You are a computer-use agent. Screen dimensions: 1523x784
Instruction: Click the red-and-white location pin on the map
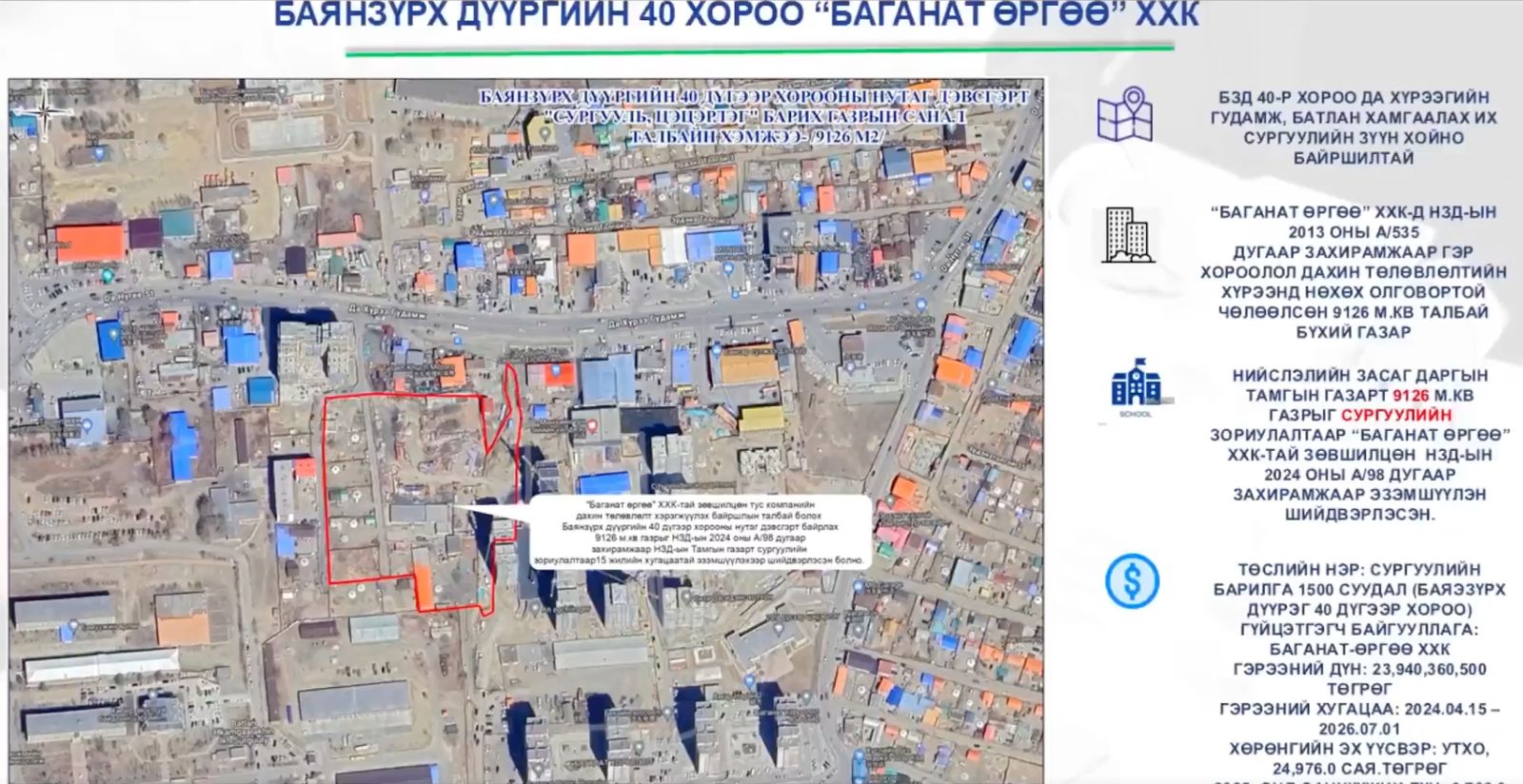point(593,425)
